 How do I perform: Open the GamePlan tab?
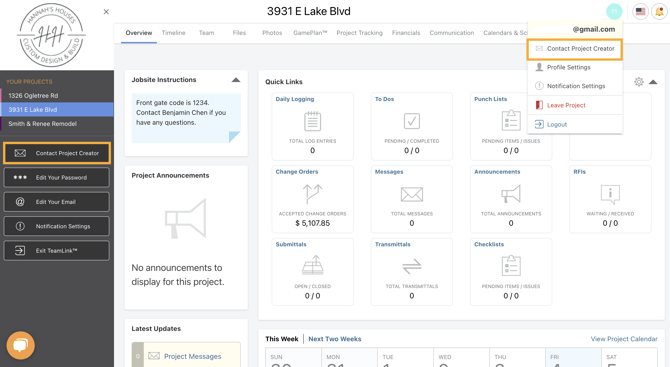coord(310,33)
